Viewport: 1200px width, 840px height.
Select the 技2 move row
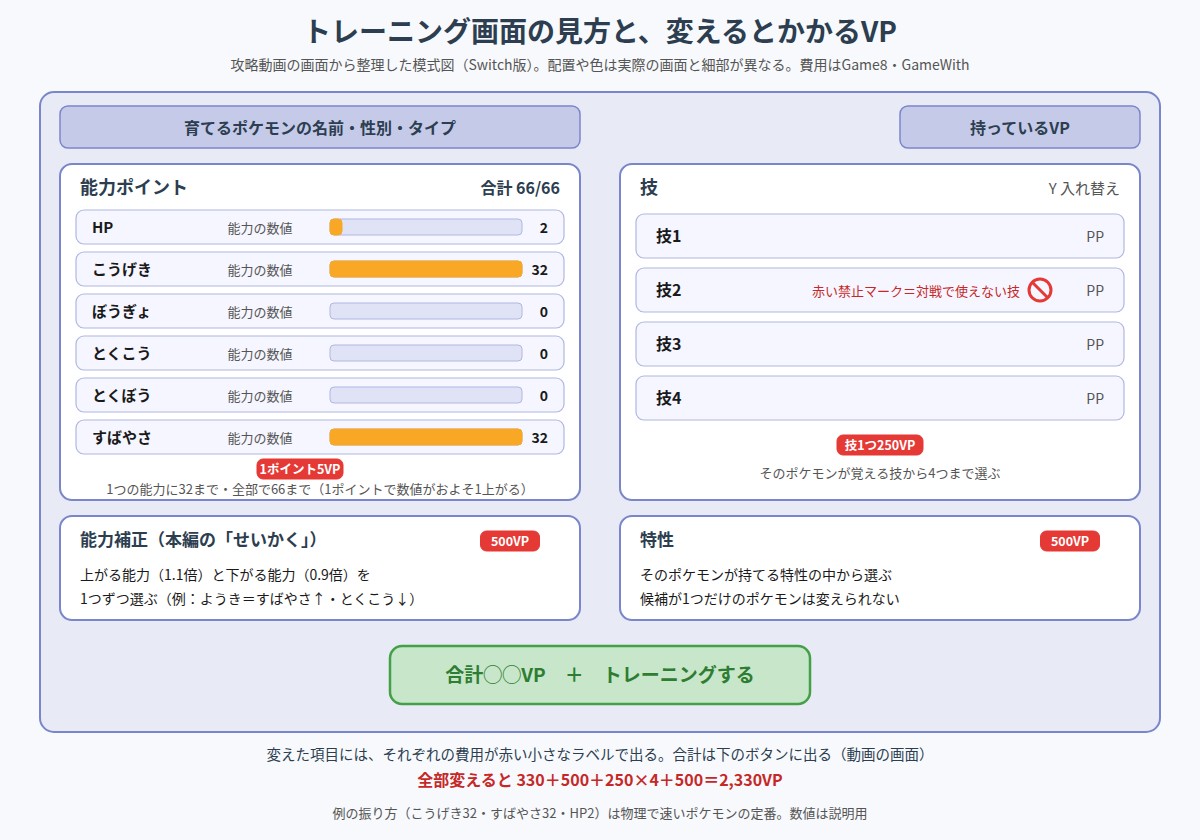pos(880,290)
